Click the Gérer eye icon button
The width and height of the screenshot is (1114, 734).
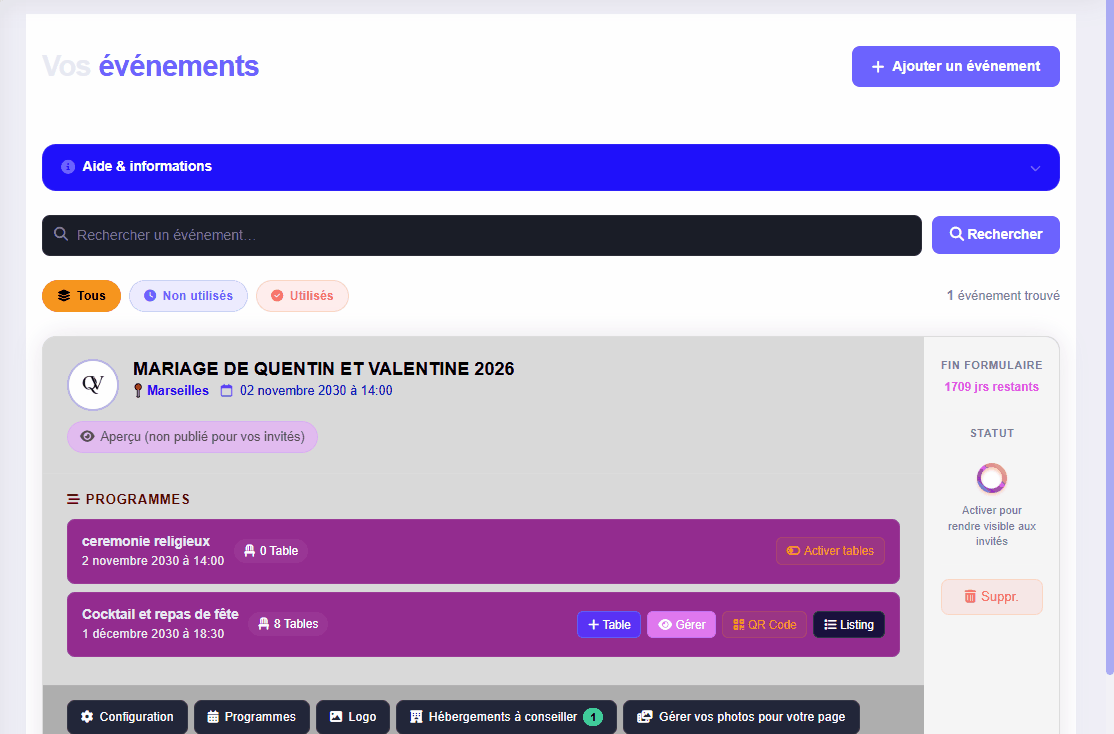click(681, 625)
